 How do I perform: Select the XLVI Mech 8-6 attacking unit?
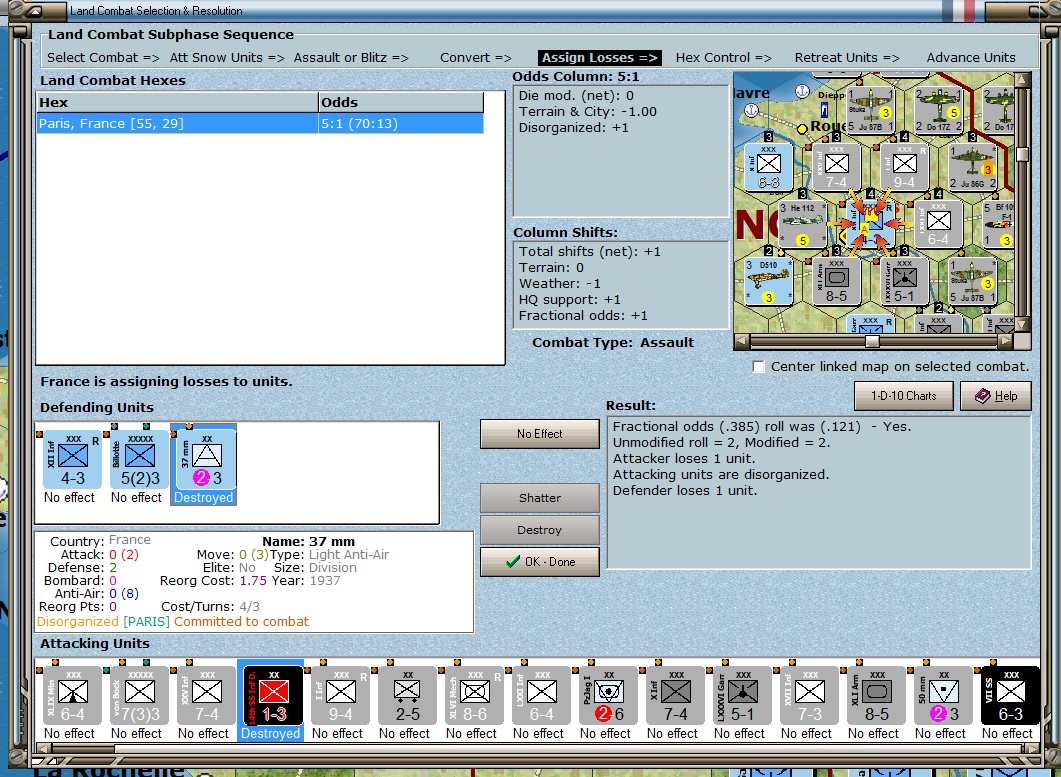pos(474,696)
